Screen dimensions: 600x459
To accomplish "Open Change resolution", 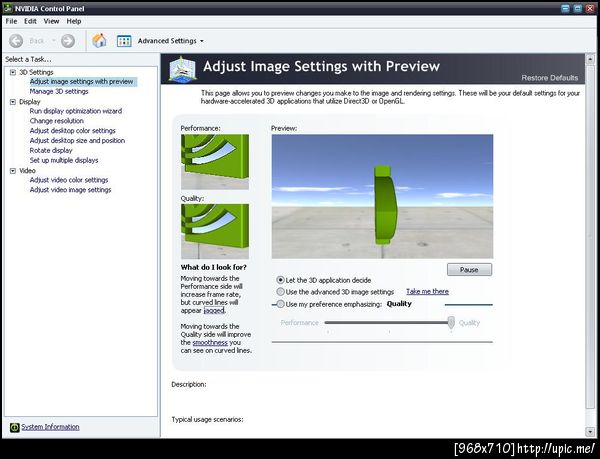I will pos(57,121).
